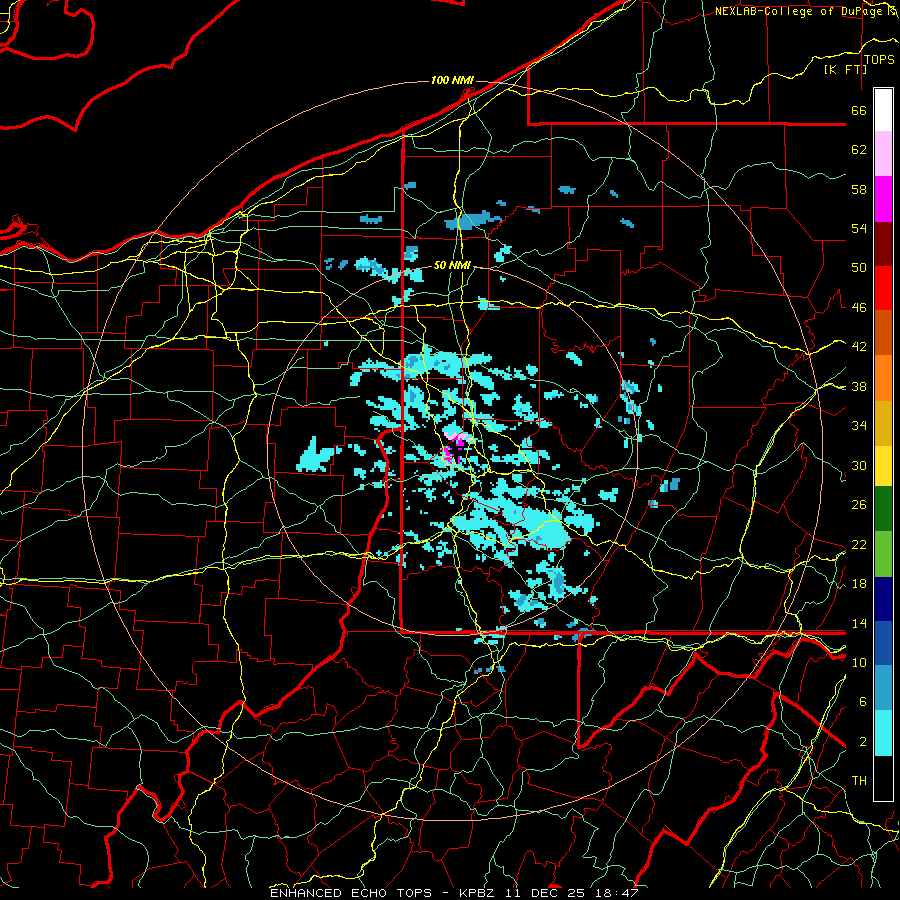Click the 34 legend value

point(859,426)
